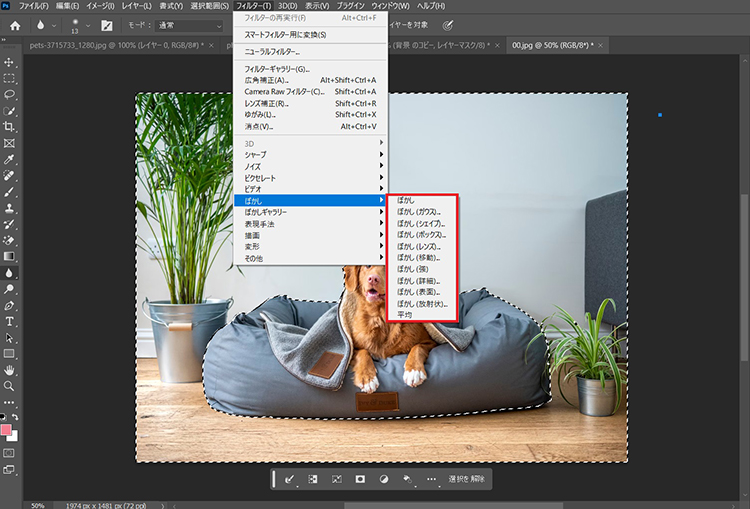Select the Spot Healing Brush tool
Screen dimensions: 750x509
pyautogui.click(x=9, y=176)
